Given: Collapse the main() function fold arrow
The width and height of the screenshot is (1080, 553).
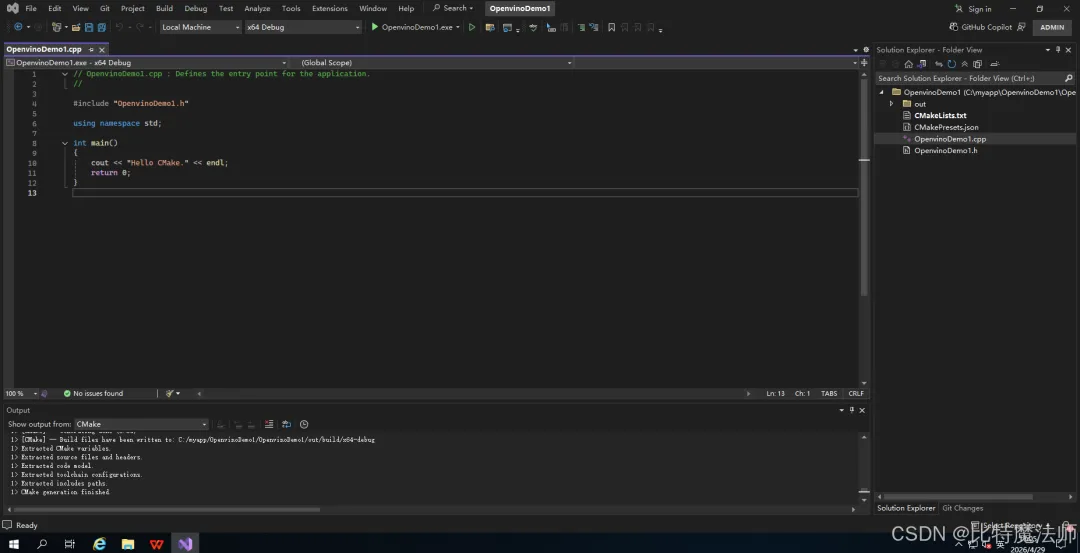Looking at the screenshot, I should coord(65,143).
